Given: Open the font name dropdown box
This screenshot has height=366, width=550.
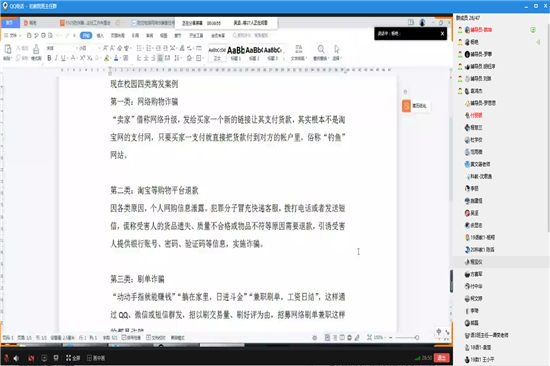Looking at the screenshot, I should (61, 48).
